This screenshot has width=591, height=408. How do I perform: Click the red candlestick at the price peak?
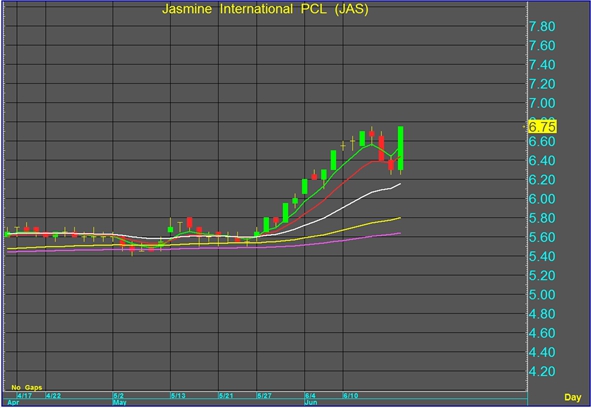click(372, 134)
